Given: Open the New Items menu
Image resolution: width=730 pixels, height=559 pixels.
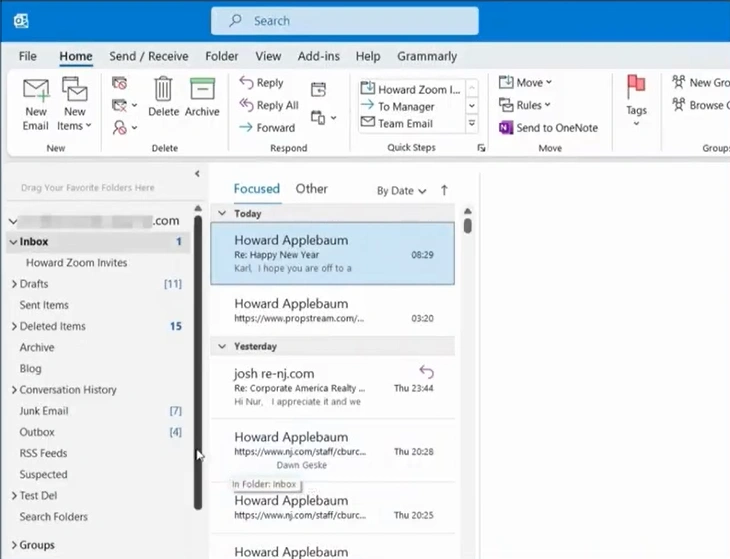Looking at the screenshot, I should coord(74,105).
